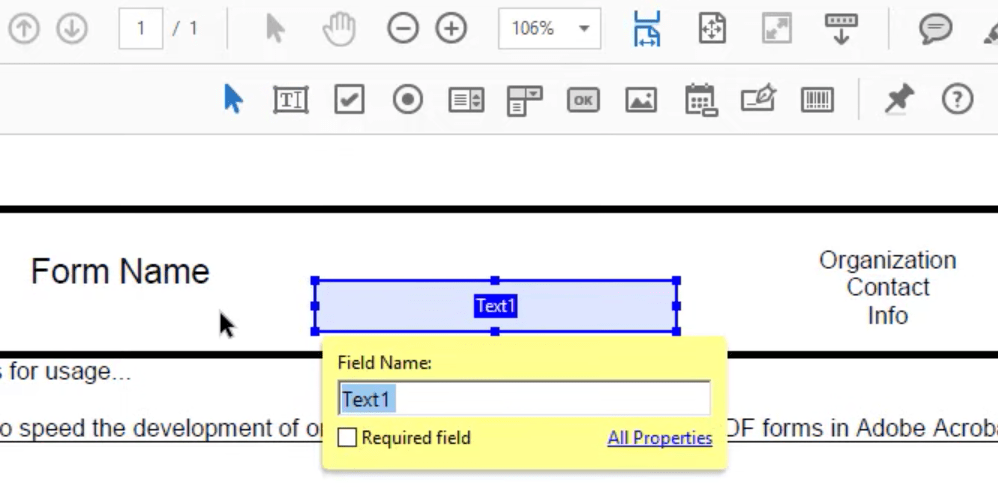This screenshot has height=487, width=998.
Task: Click the Add Text Field tool icon
Action: [x=290, y=99]
